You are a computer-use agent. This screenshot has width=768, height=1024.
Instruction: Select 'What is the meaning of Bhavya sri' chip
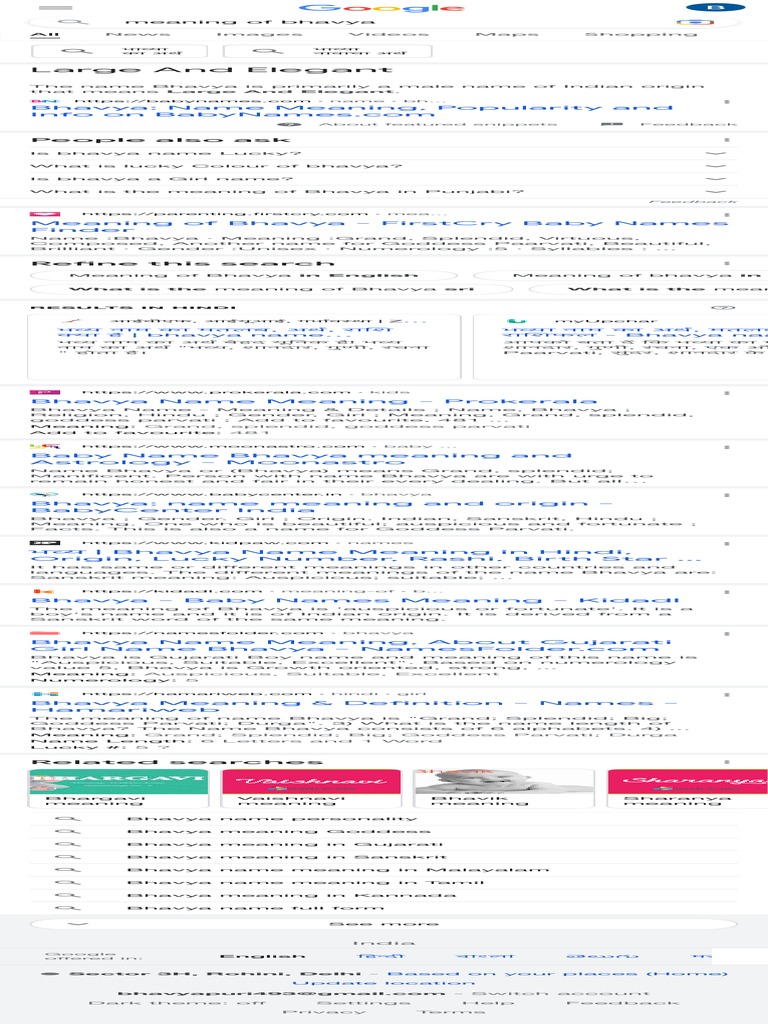pyautogui.click(x=272, y=289)
